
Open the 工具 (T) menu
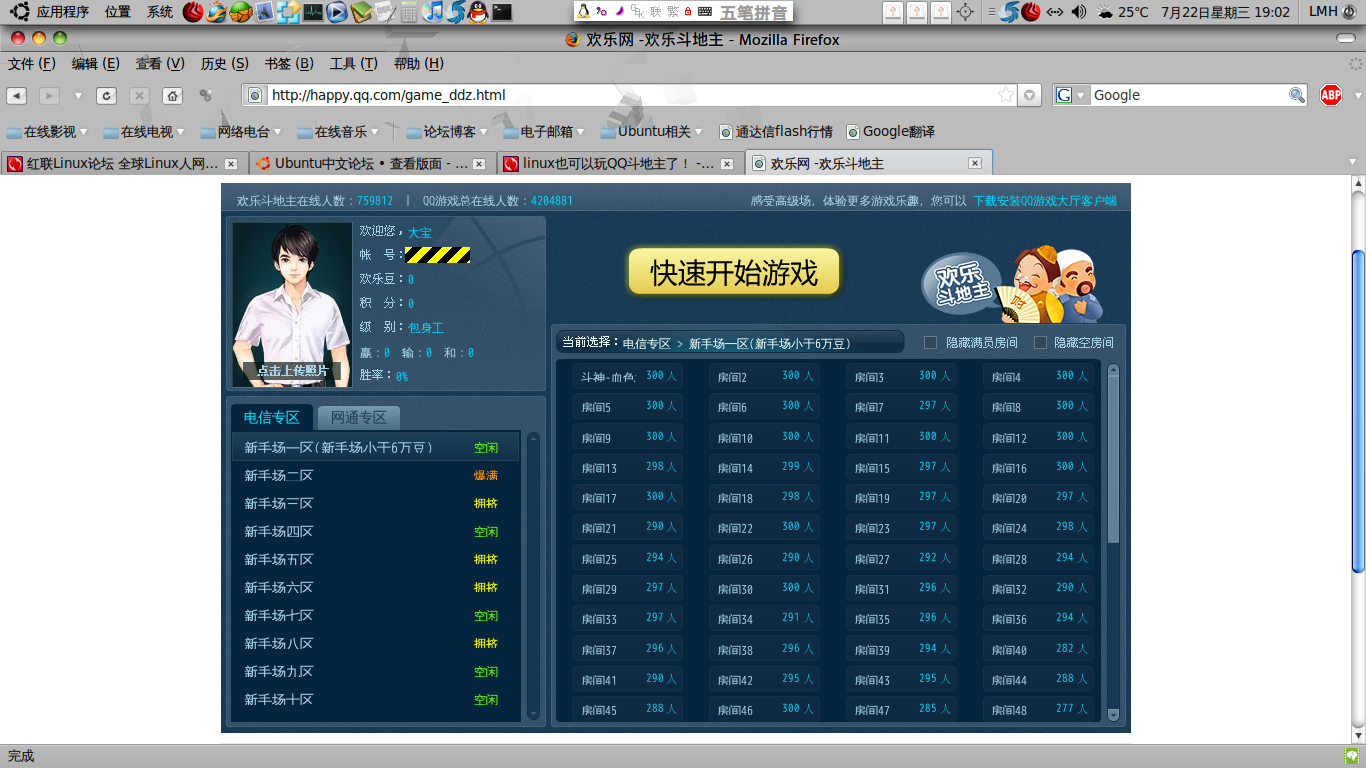[354, 64]
